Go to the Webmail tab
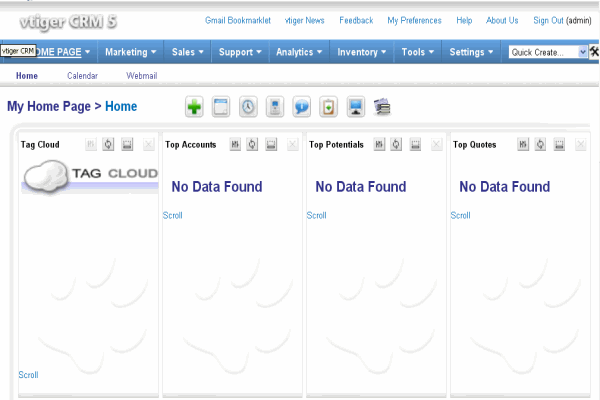Screen dimensions: 600x400 coord(142,76)
